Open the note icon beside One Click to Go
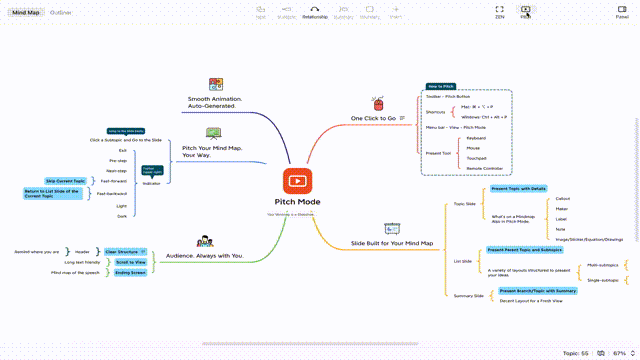The width and height of the screenshot is (640, 360). pyautogui.click(x=402, y=118)
